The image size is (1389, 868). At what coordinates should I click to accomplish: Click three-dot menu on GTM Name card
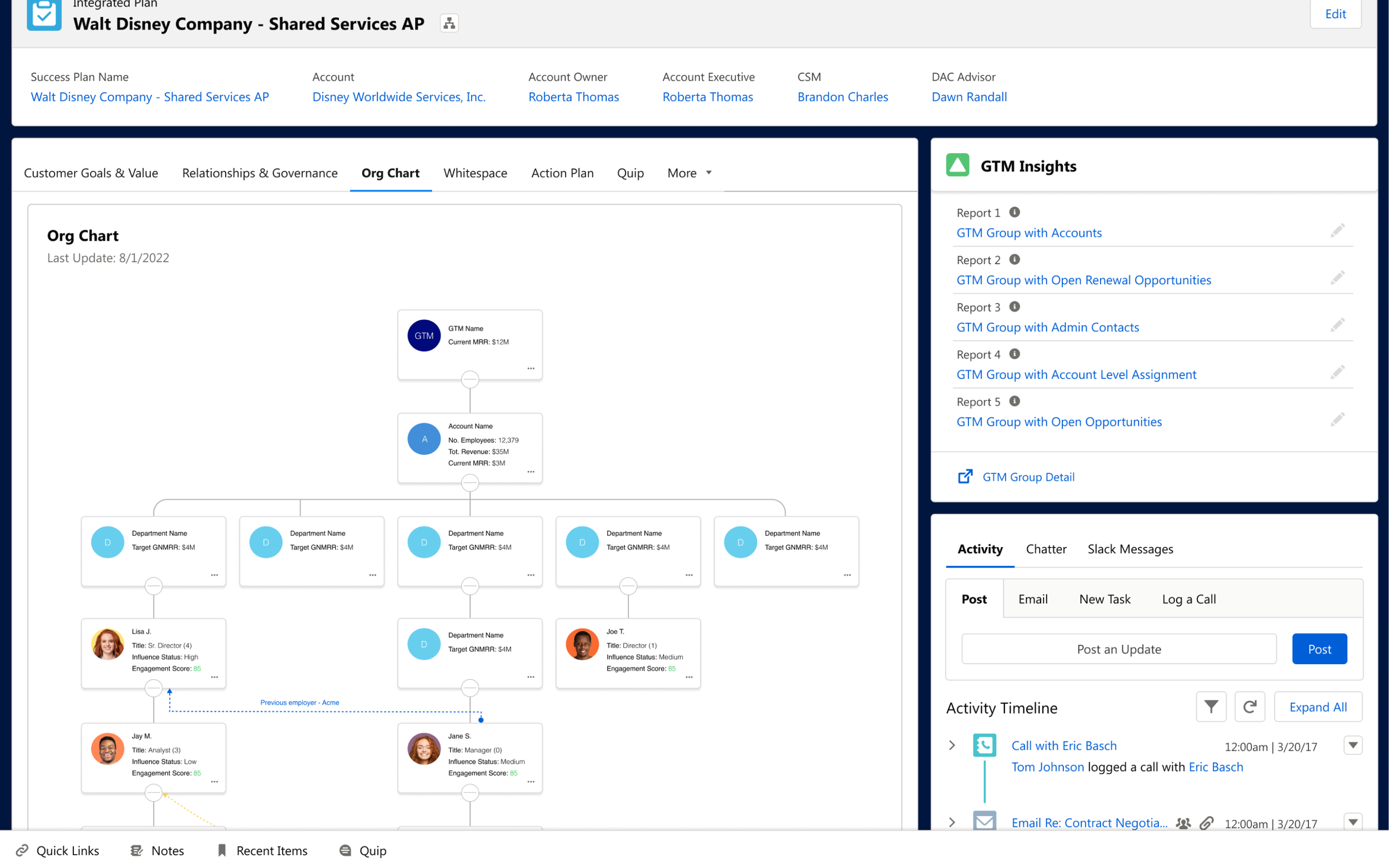[x=531, y=369]
